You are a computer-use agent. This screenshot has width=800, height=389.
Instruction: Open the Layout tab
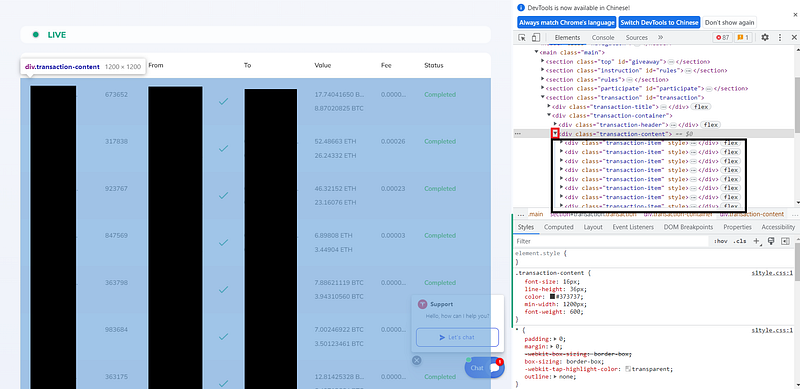coord(593,227)
